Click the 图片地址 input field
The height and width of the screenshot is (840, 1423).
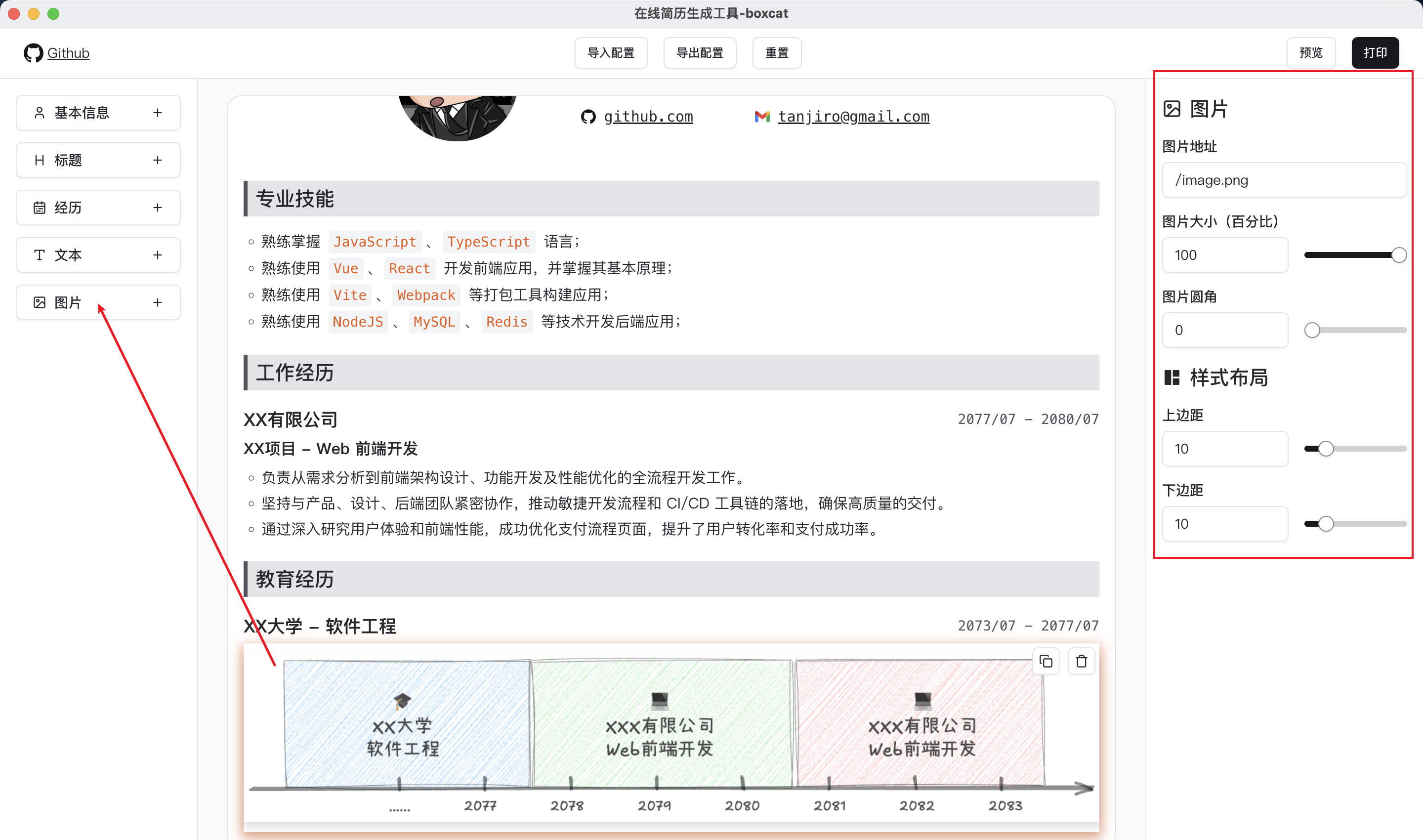[1284, 180]
